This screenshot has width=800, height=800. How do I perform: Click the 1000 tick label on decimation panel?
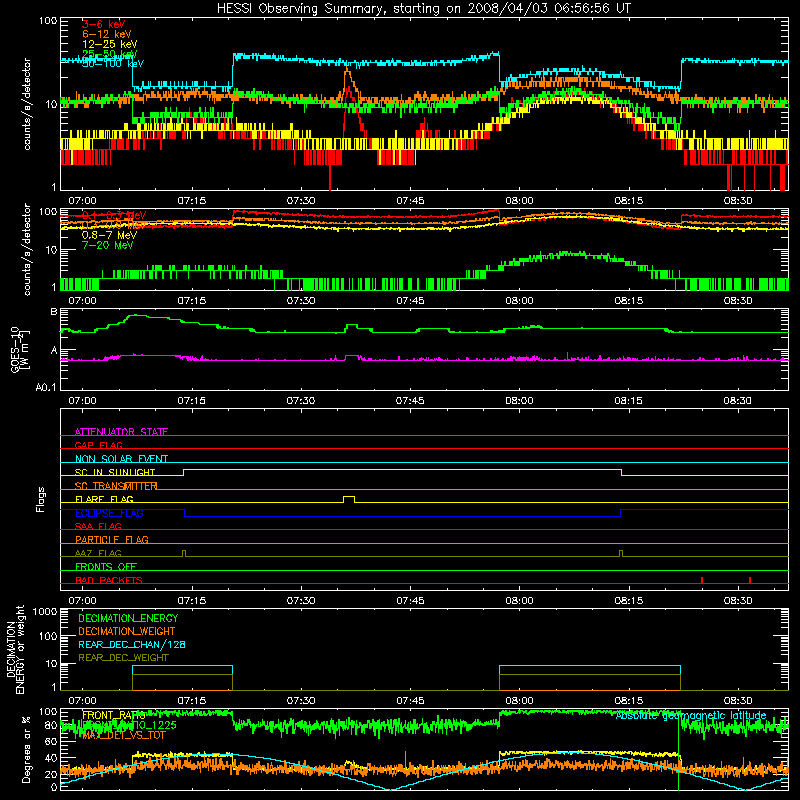[45, 611]
